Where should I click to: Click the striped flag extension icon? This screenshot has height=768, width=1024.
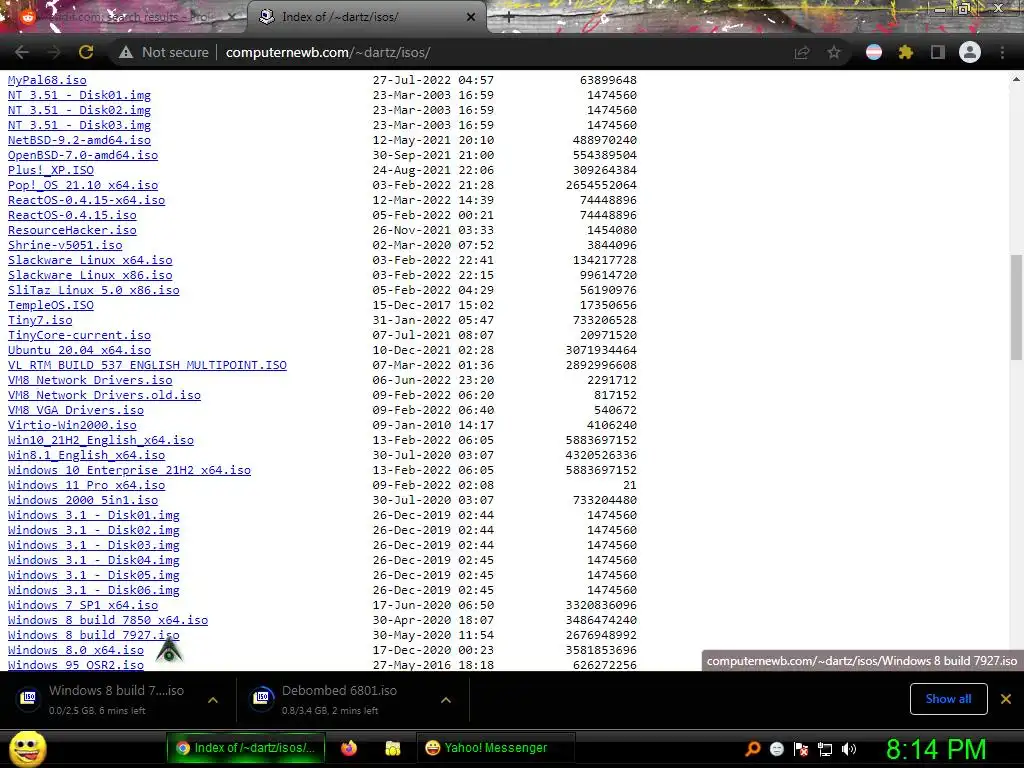[873, 52]
